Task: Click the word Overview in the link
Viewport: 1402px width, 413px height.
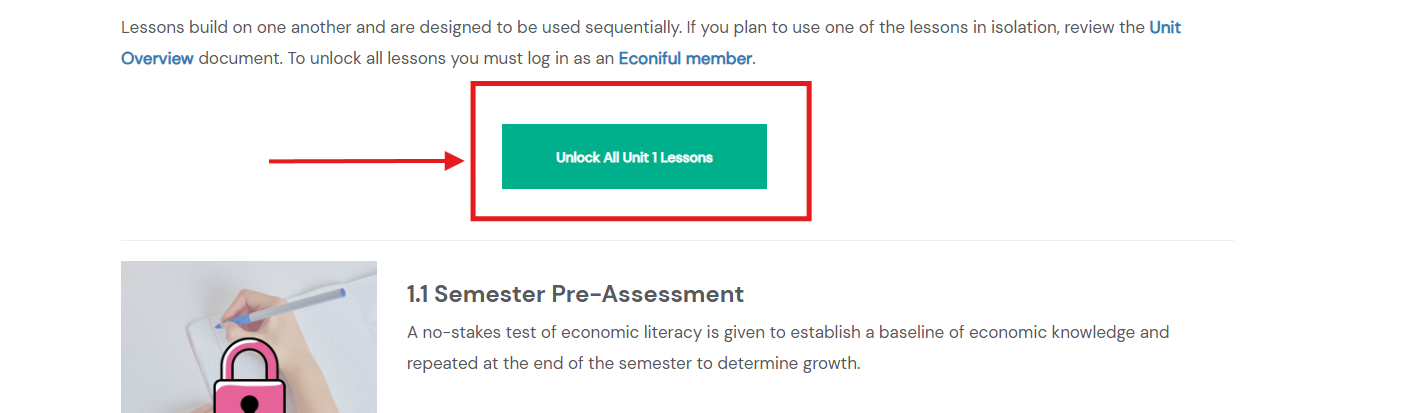Action: click(157, 58)
